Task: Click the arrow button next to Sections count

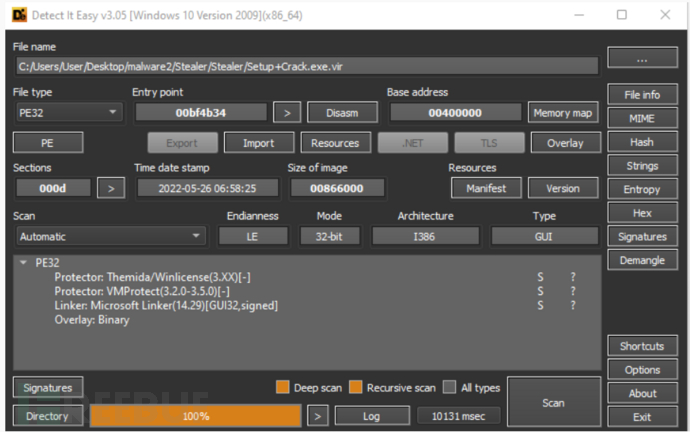Action: point(111,188)
